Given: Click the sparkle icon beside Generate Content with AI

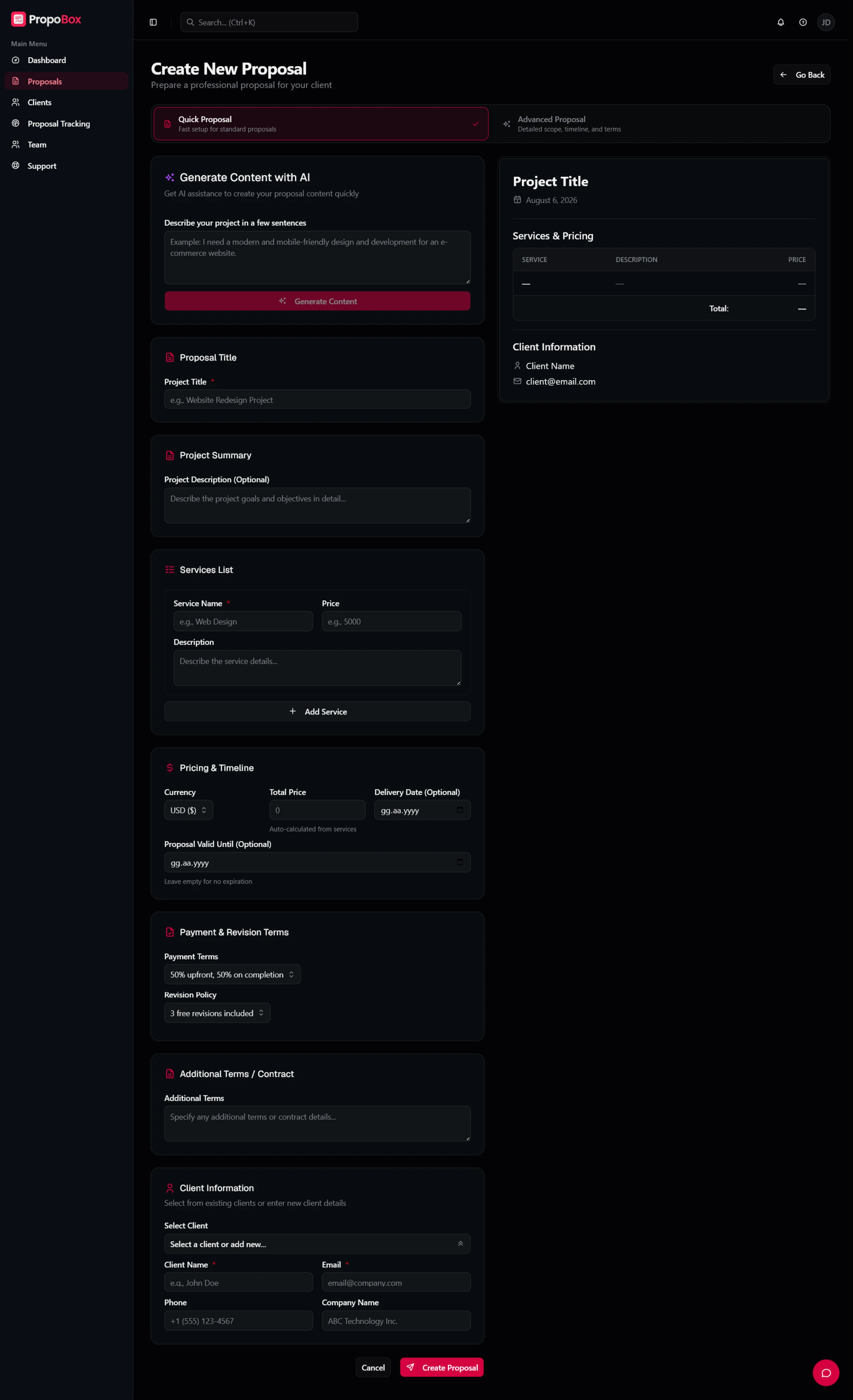Looking at the screenshot, I should pos(169,177).
